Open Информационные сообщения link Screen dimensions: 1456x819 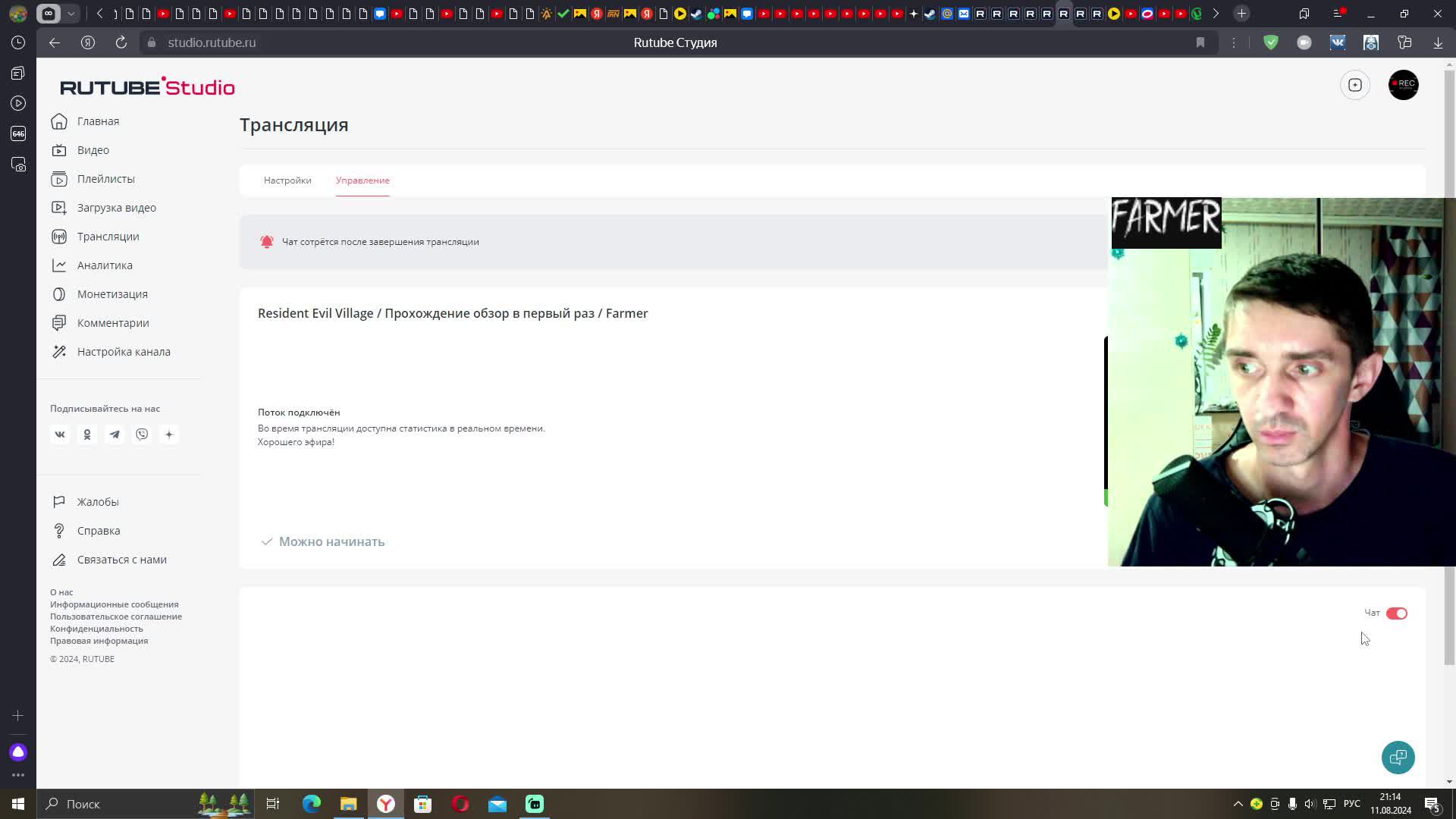115,604
